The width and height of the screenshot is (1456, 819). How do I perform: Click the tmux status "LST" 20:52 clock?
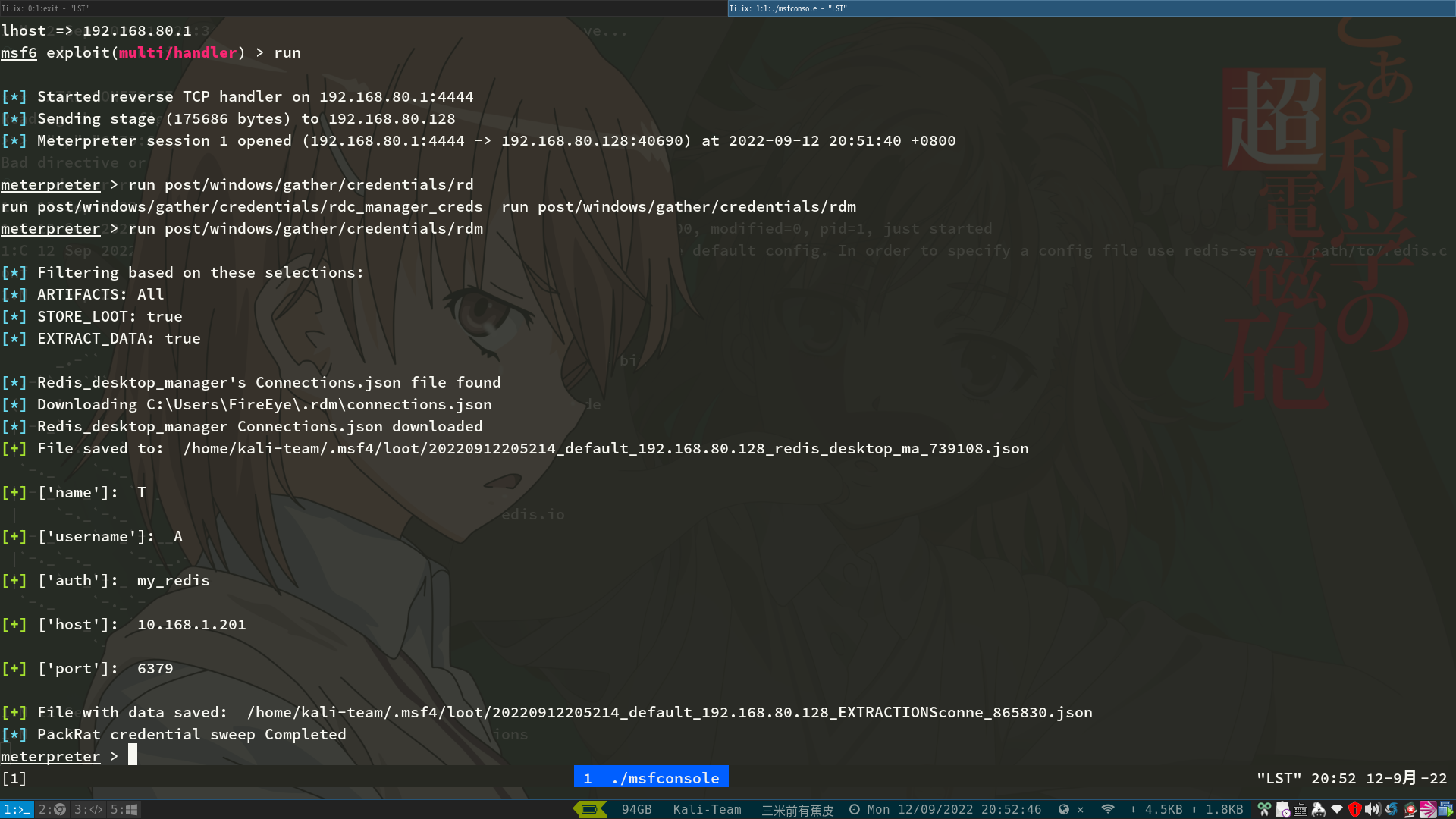(x=1351, y=778)
